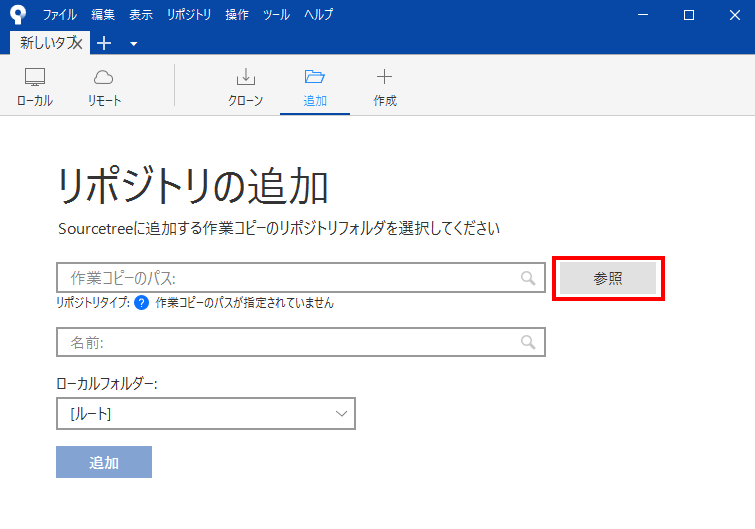Viewport: 755px width, 529px height.
Task: Show ローカル repositories
Action: click(35, 87)
